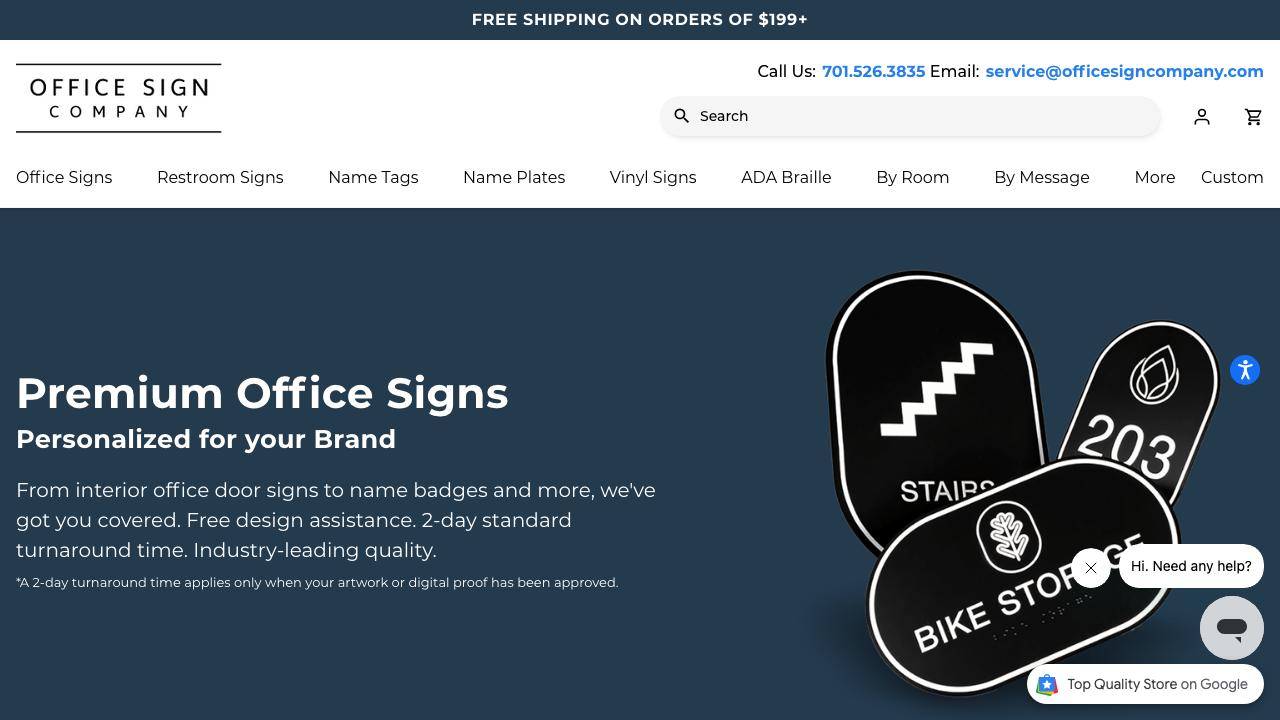
Task: Expand the More navigation dropdown
Action: 1154,178
